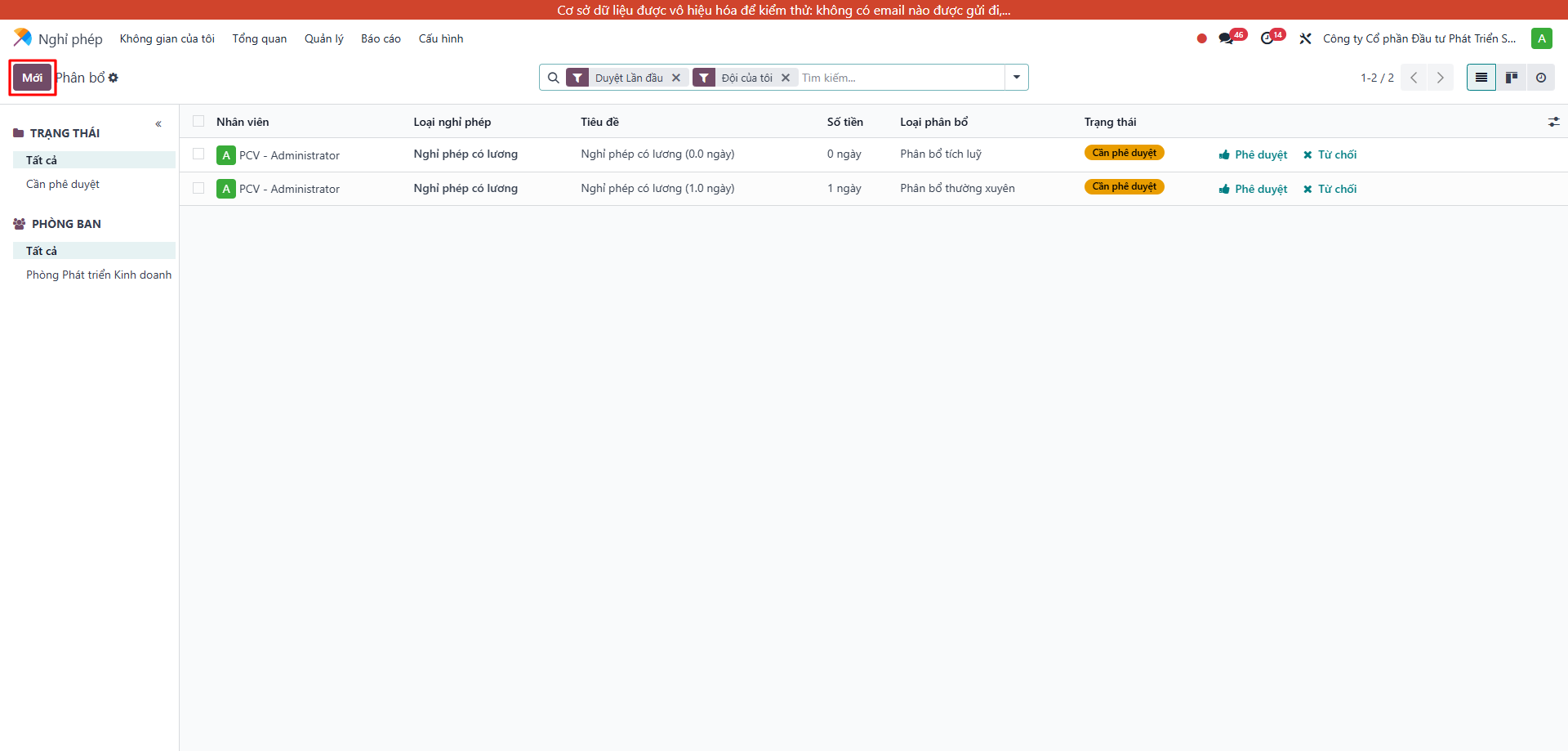
Task: Collapse the left filter panel
Action: click(158, 124)
